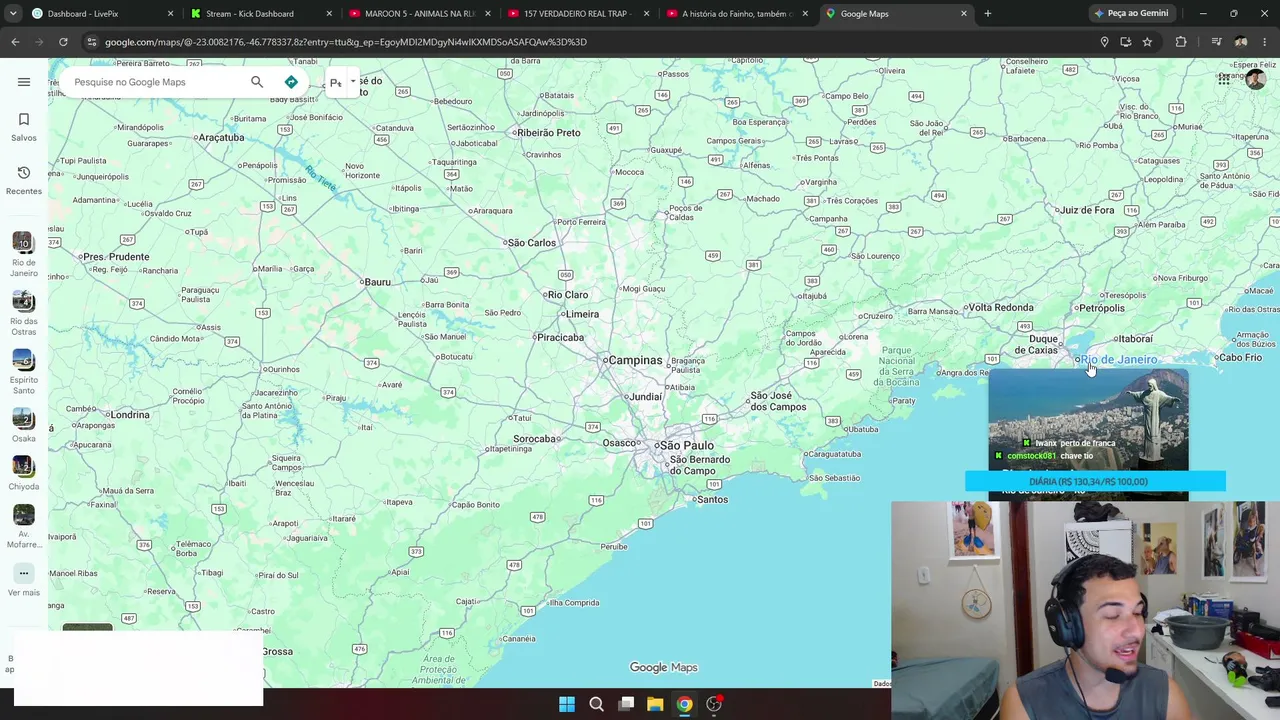1280x720 pixels.
Task: Click Jundiaí label on map
Action: coord(645,397)
